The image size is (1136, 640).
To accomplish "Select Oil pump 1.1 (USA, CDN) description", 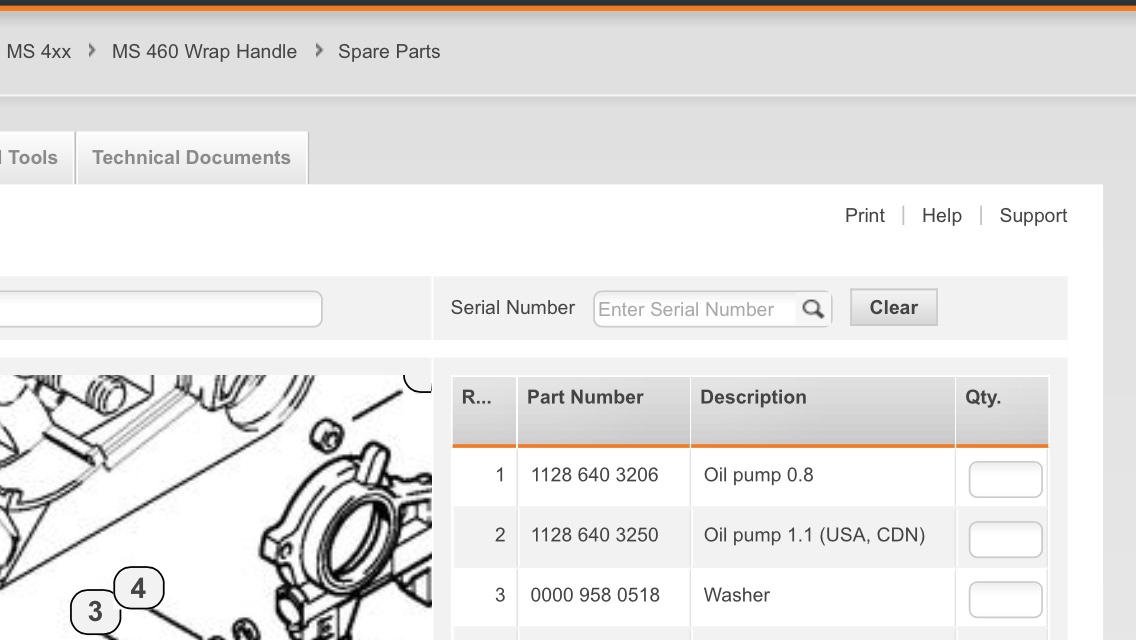I will (x=814, y=535).
